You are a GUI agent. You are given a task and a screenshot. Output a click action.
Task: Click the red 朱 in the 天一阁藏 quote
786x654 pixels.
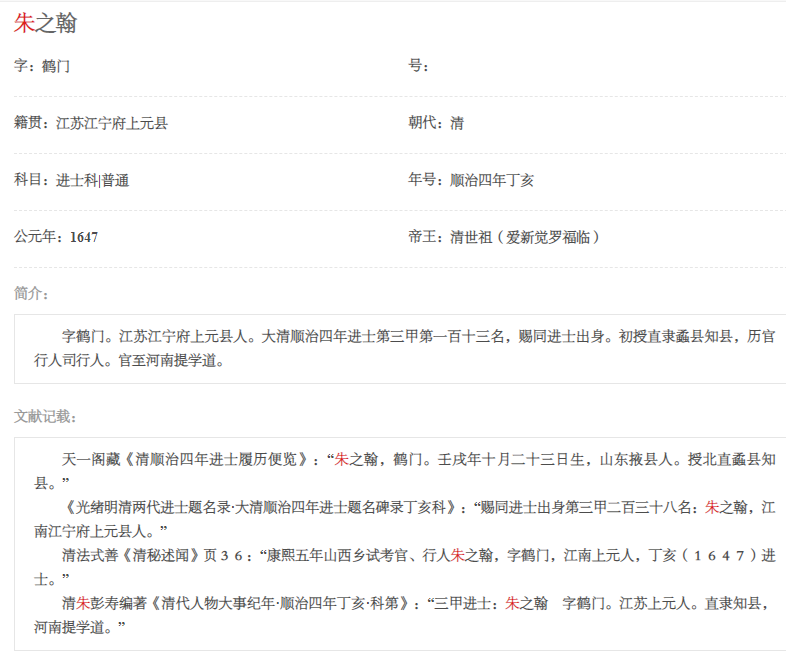(341, 460)
